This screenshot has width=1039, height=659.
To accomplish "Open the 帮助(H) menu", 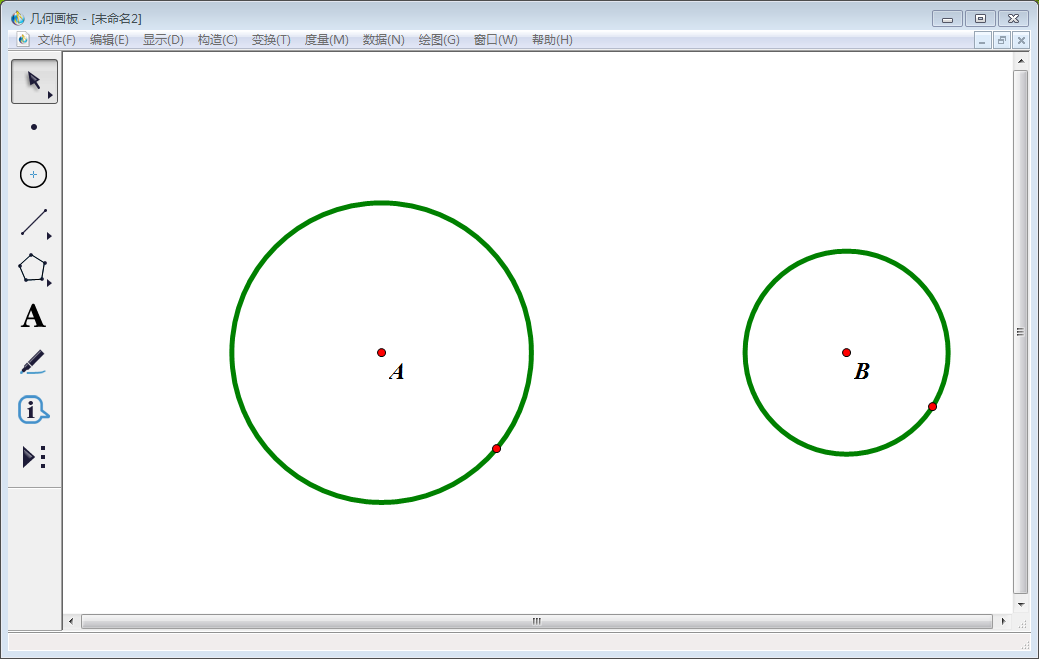I will pyautogui.click(x=552, y=40).
